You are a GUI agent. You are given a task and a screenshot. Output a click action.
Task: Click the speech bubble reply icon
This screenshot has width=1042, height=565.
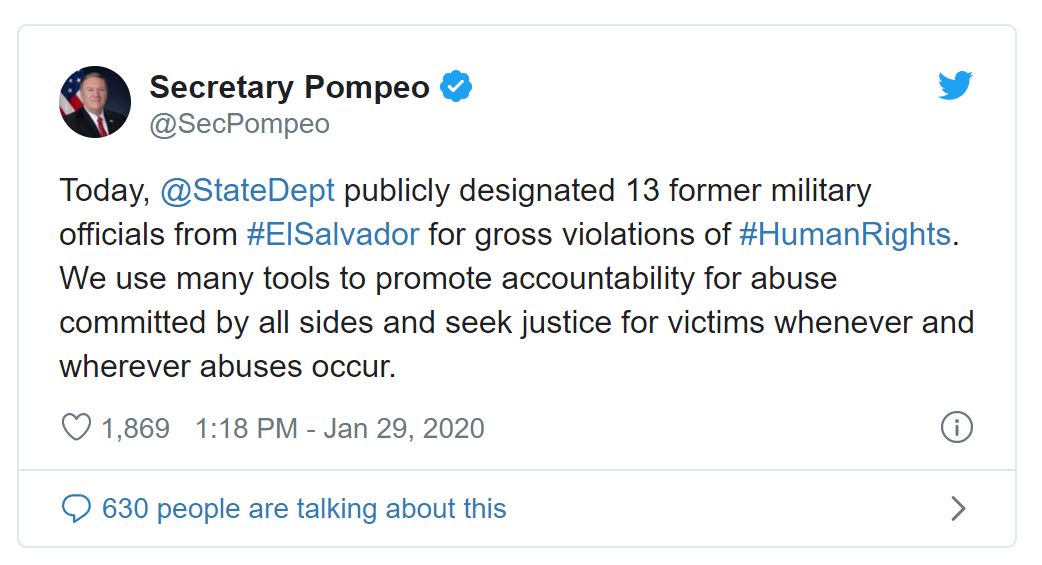tap(76, 509)
